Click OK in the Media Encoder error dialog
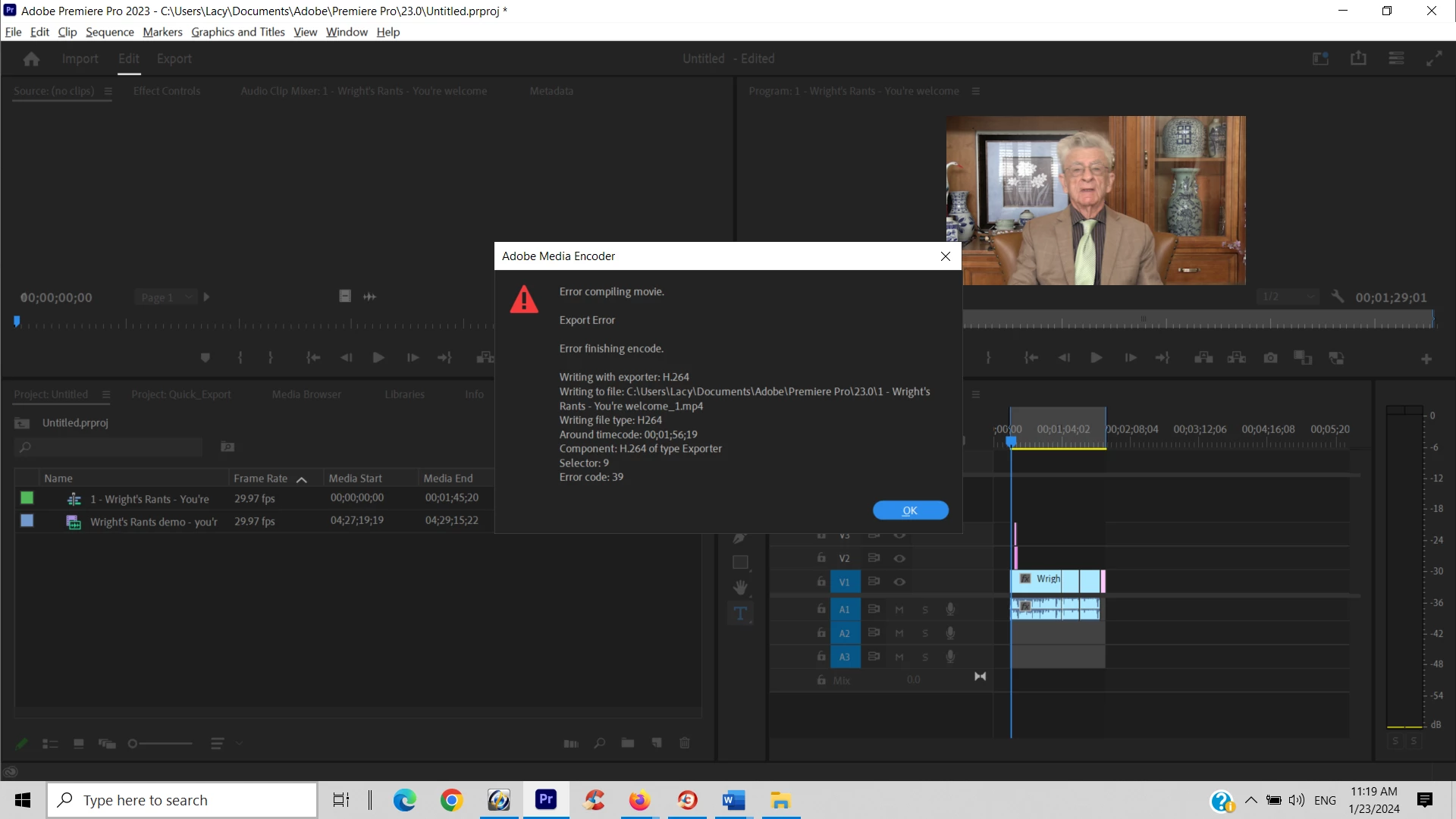The width and height of the screenshot is (1456, 819). pos(910,510)
